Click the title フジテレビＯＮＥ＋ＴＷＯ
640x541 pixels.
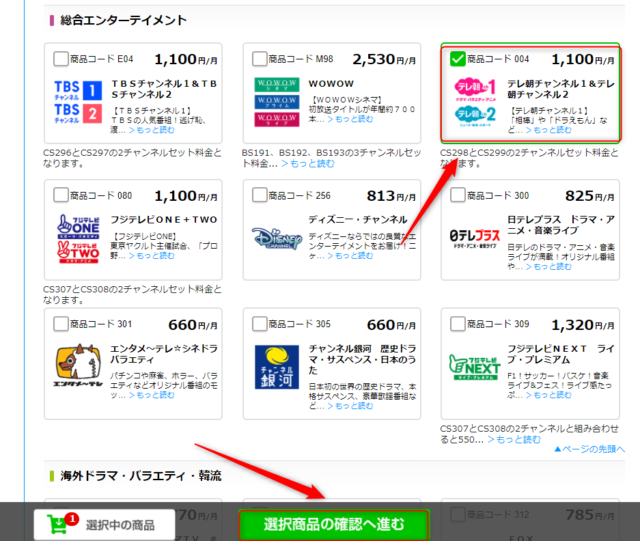coord(164,220)
